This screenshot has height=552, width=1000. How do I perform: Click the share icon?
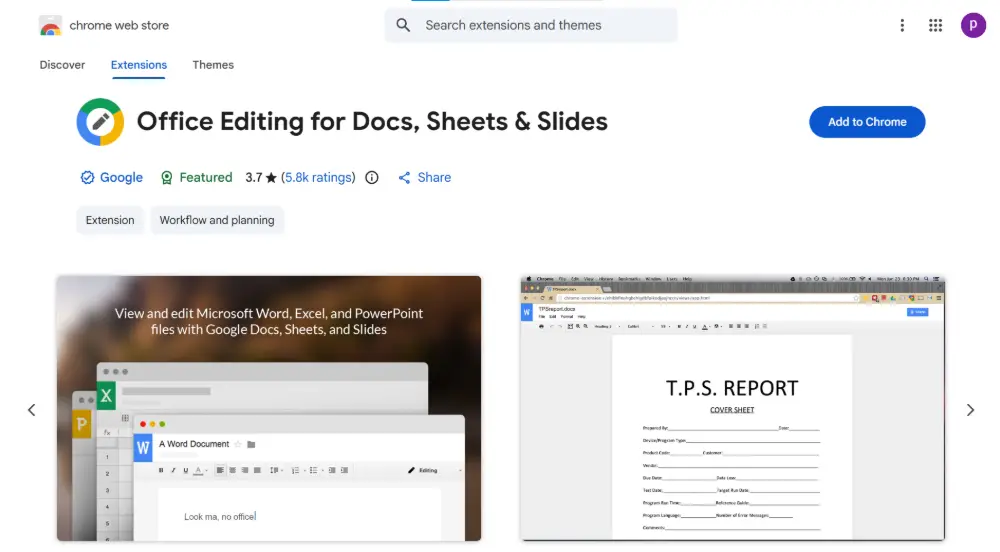(x=404, y=178)
